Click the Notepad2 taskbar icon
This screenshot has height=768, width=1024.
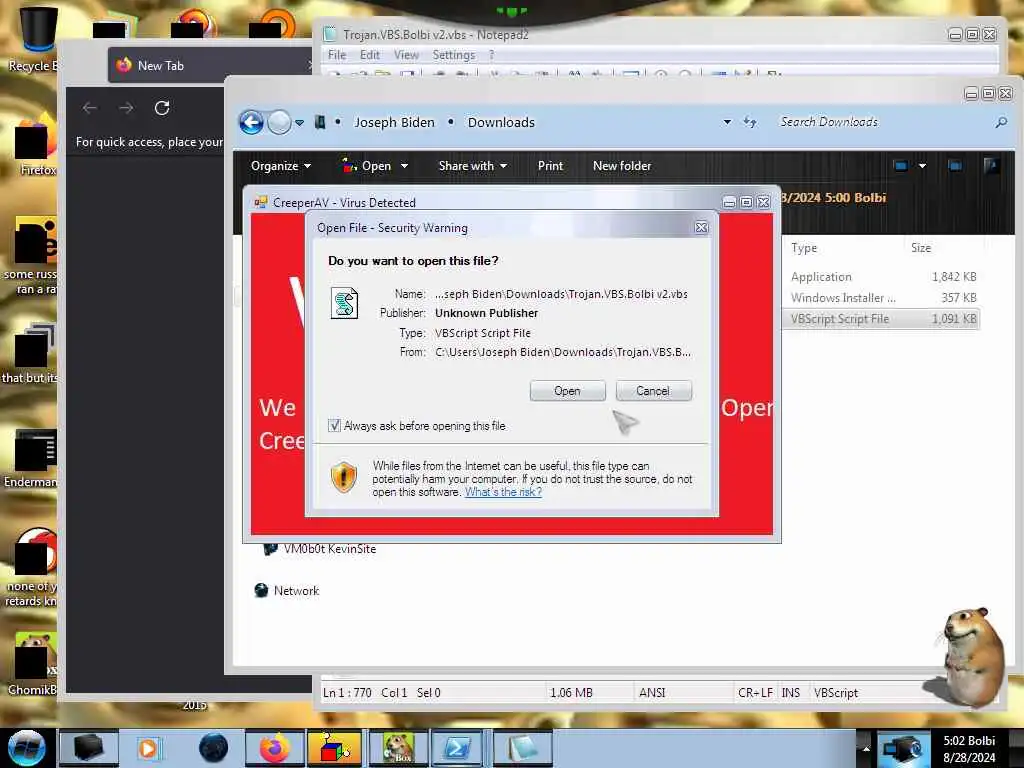tap(520, 748)
